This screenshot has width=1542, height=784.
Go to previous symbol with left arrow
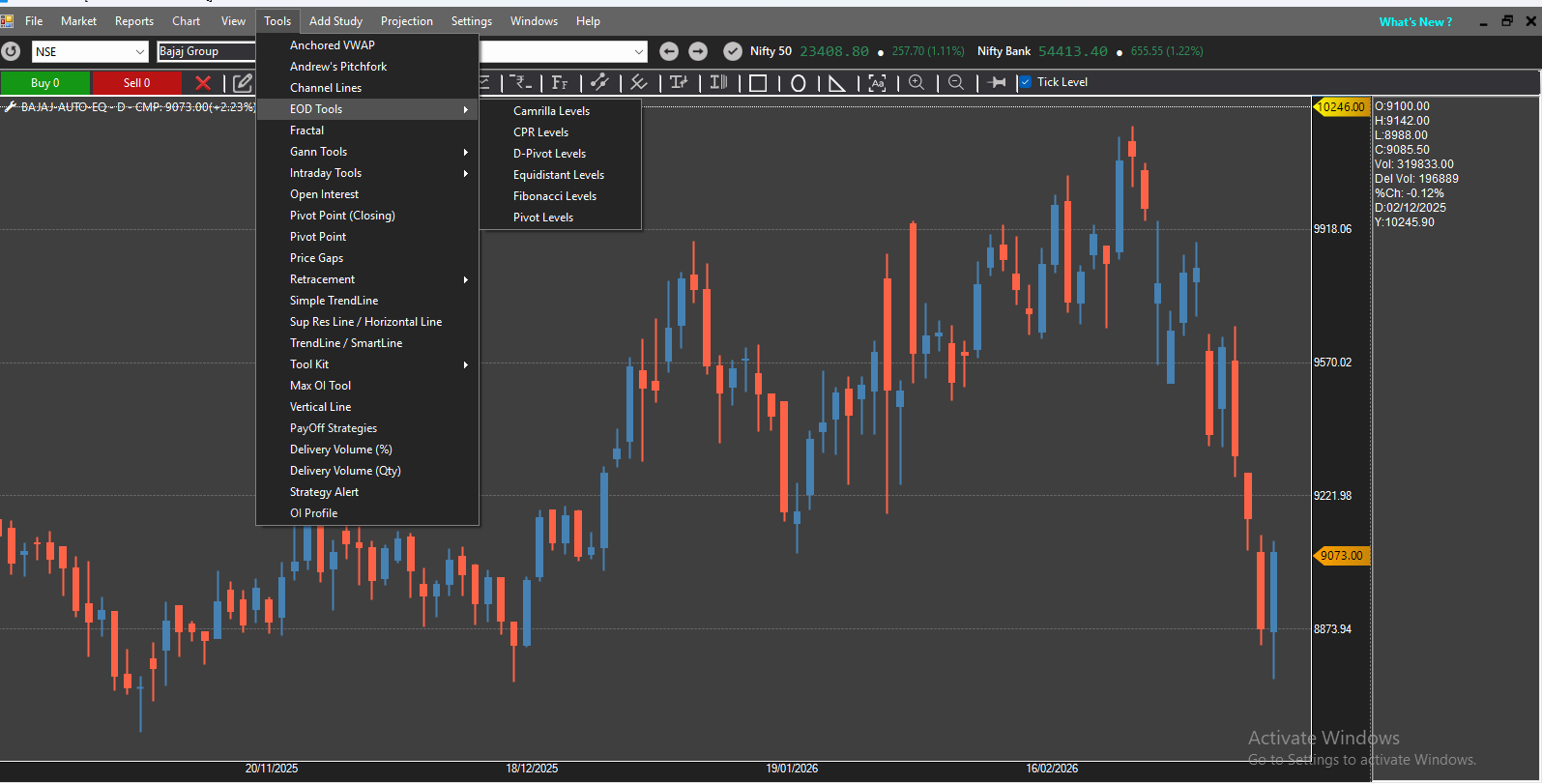tap(668, 51)
